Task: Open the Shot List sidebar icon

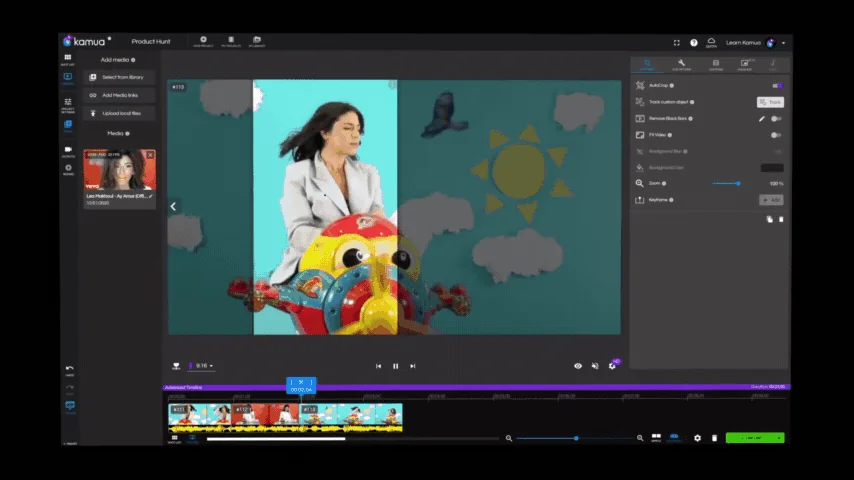Action: click(68, 59)
